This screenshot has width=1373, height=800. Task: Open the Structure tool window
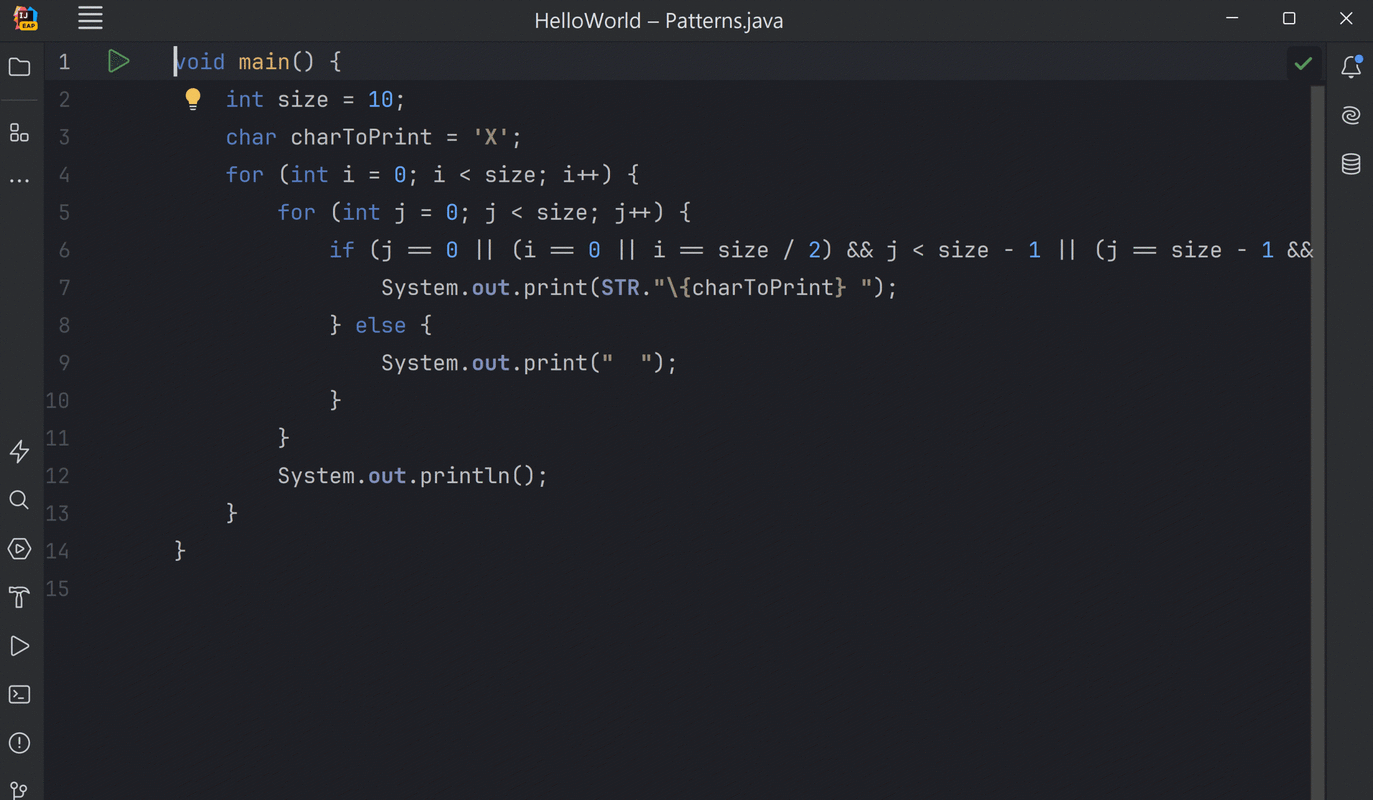coord(19,133)
